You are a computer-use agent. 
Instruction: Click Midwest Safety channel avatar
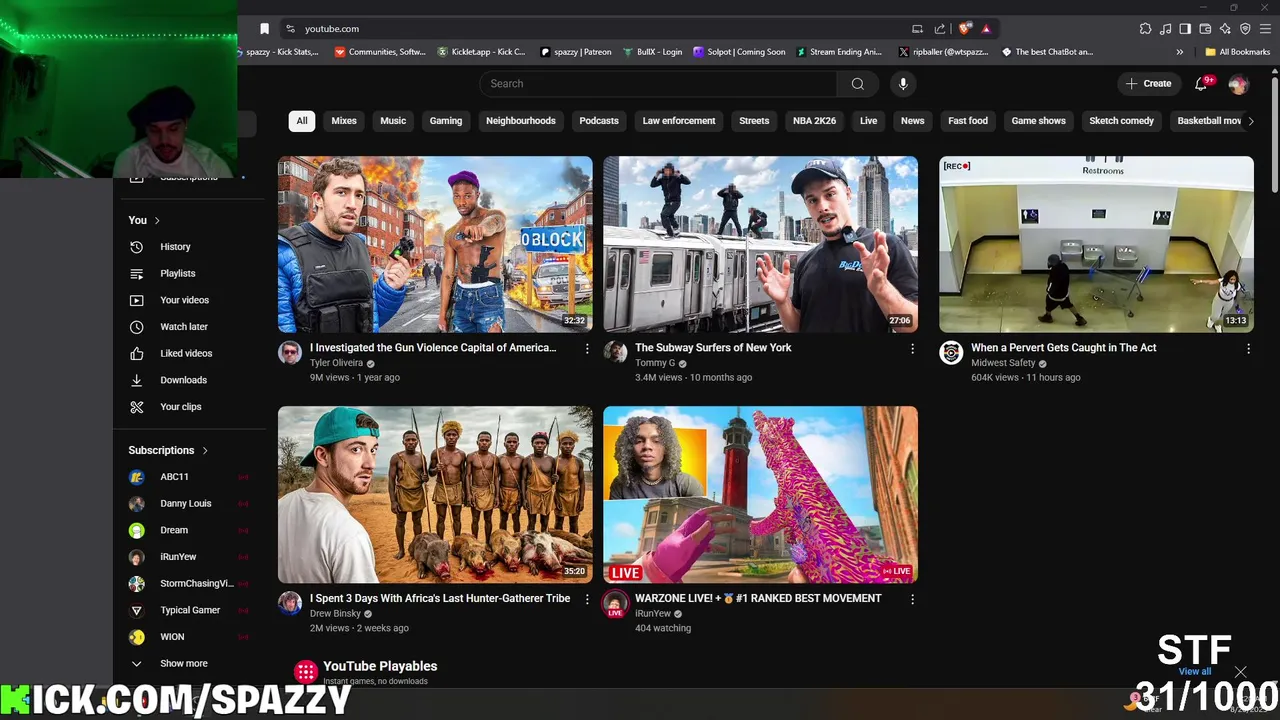click(x=951, y=352)
